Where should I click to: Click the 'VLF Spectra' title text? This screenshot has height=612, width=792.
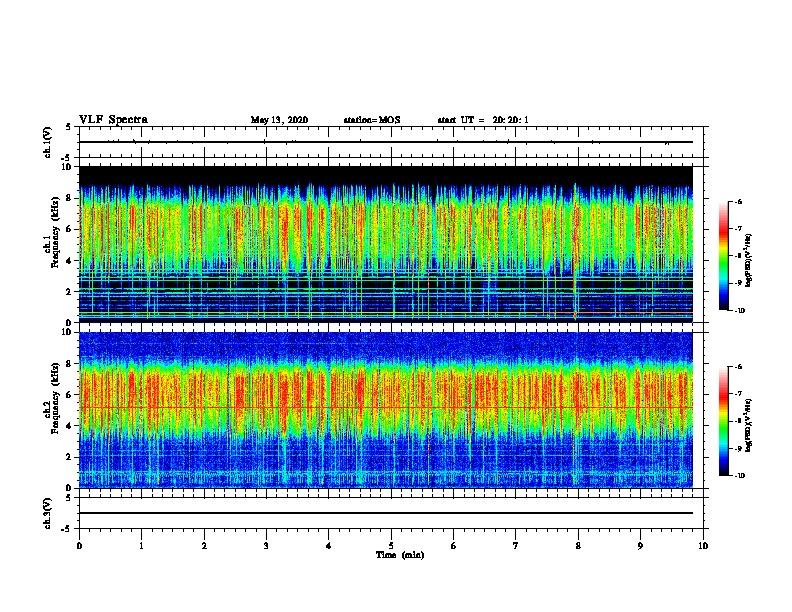(x=113, y=120)
